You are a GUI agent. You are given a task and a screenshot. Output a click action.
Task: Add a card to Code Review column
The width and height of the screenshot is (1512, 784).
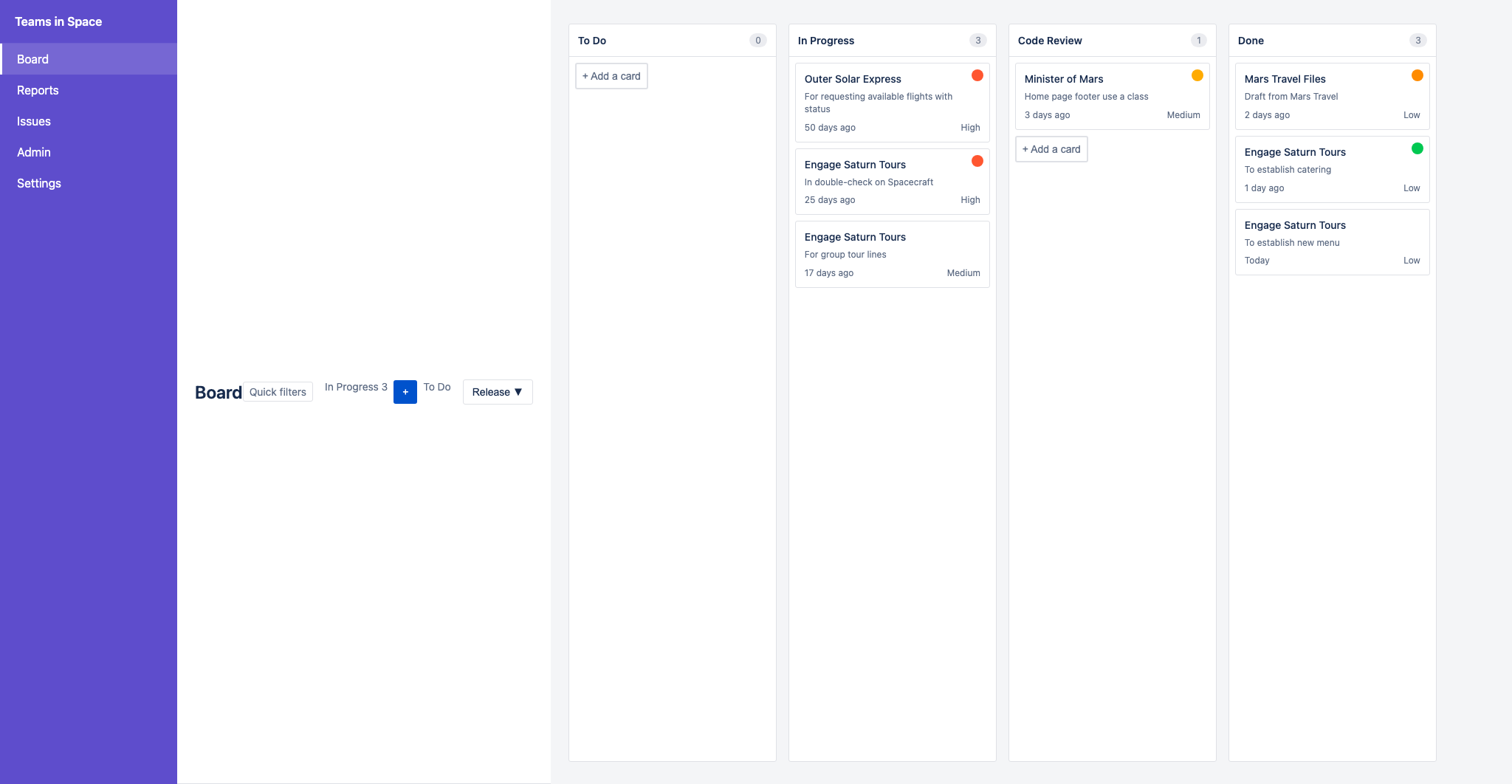[x=1051, y=149]
